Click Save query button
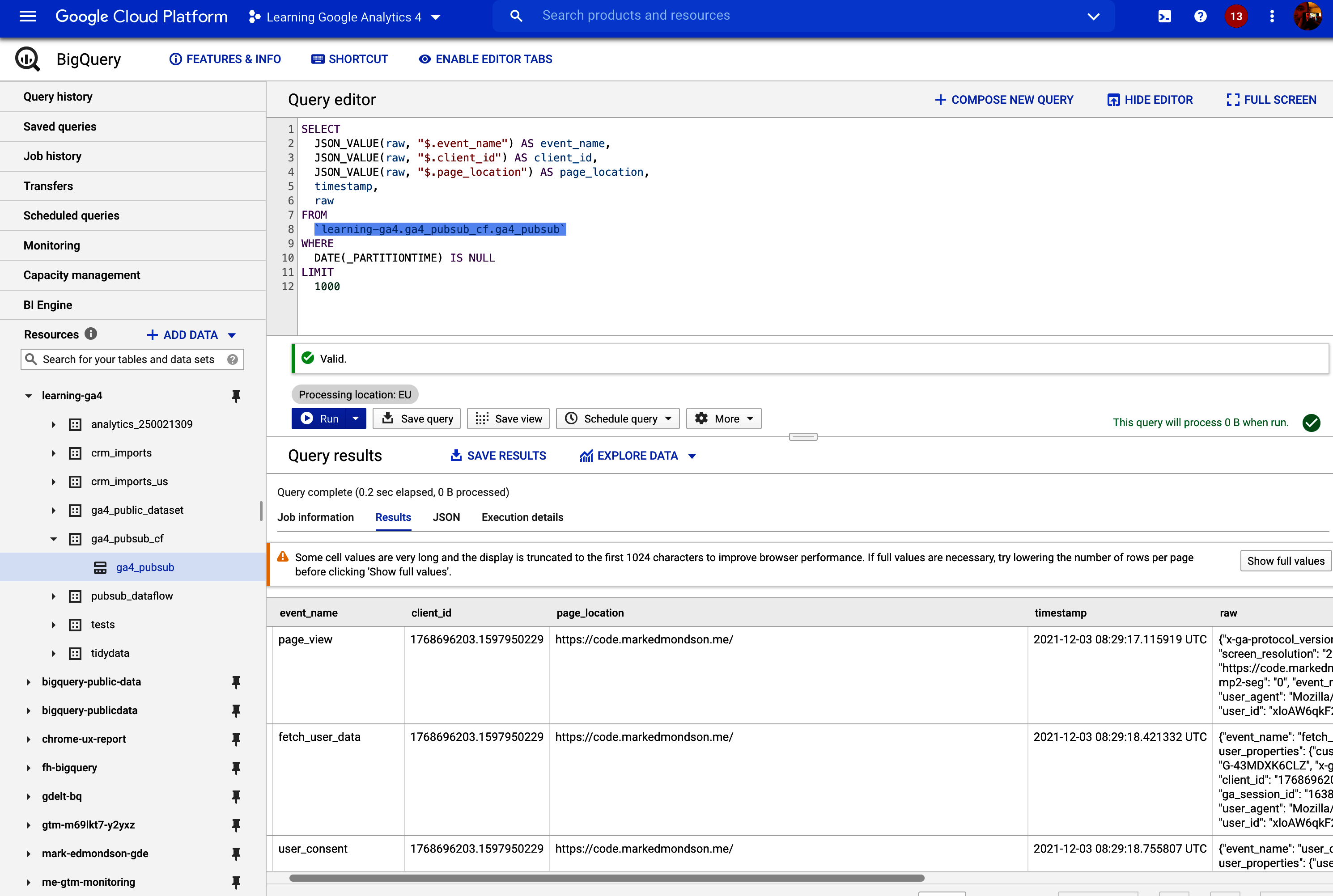 coord(417,418)
